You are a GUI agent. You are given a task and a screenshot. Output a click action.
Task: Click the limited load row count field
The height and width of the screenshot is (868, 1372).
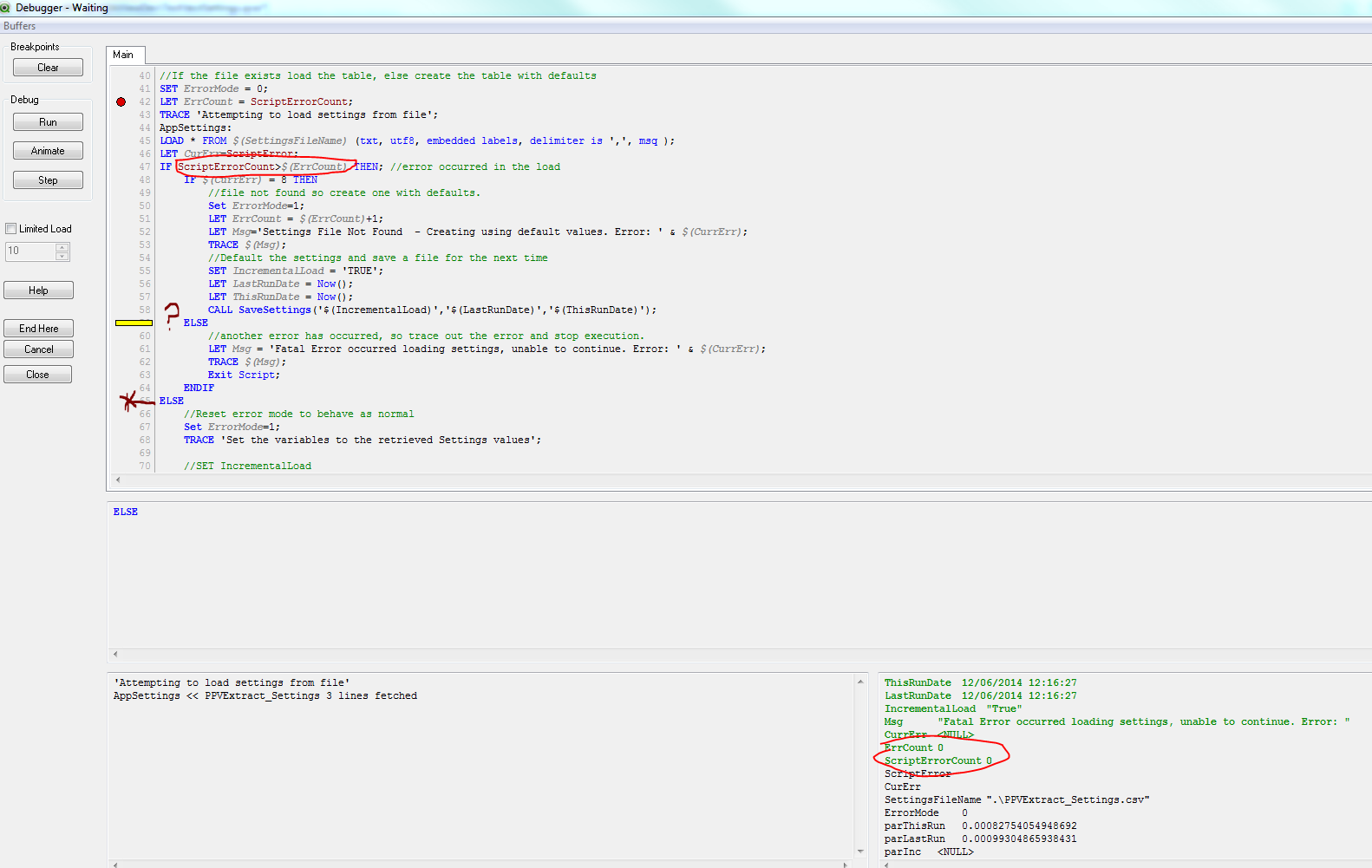click(30, 251)
